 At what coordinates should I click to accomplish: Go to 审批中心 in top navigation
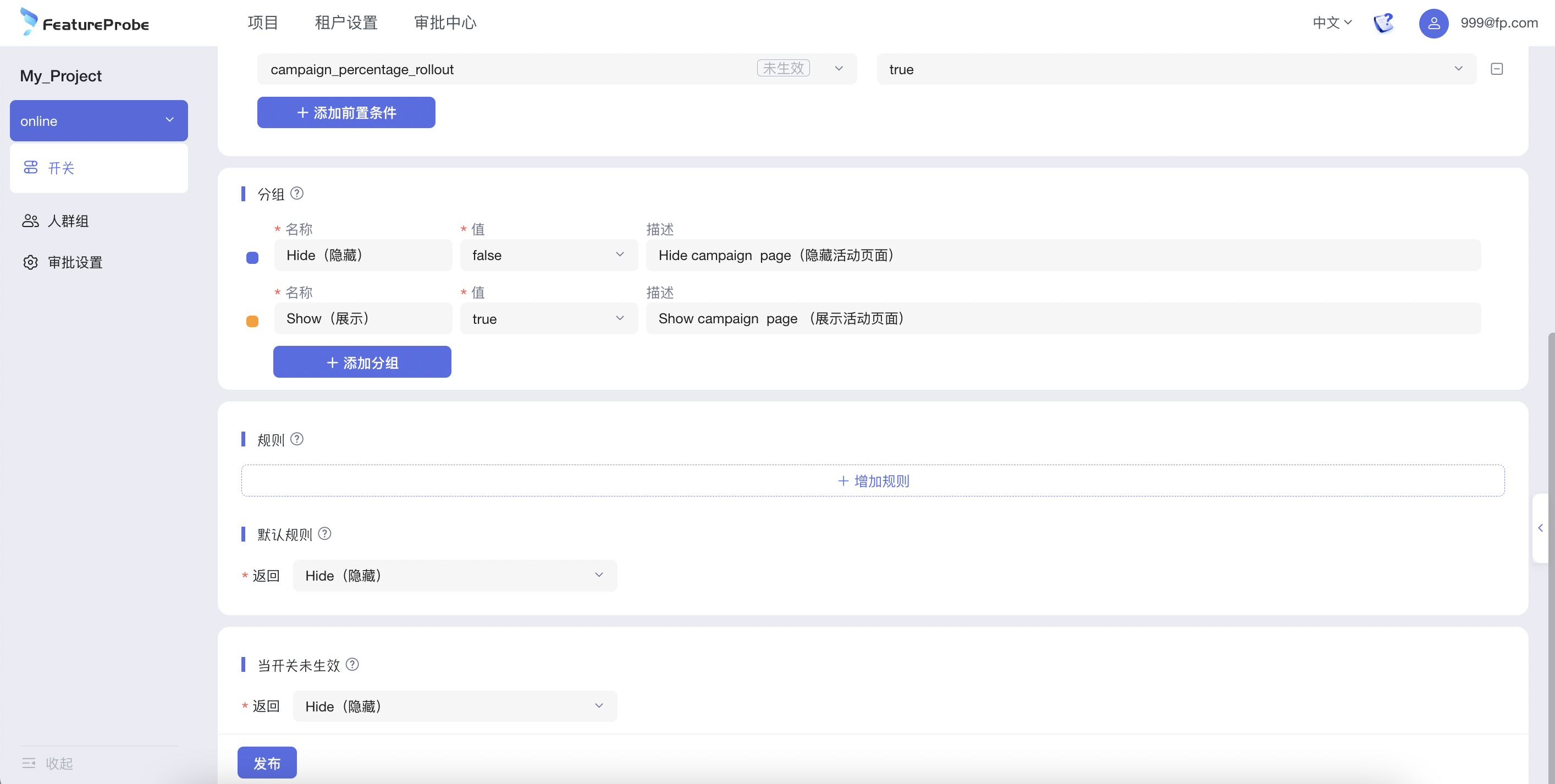coord(445,23)
